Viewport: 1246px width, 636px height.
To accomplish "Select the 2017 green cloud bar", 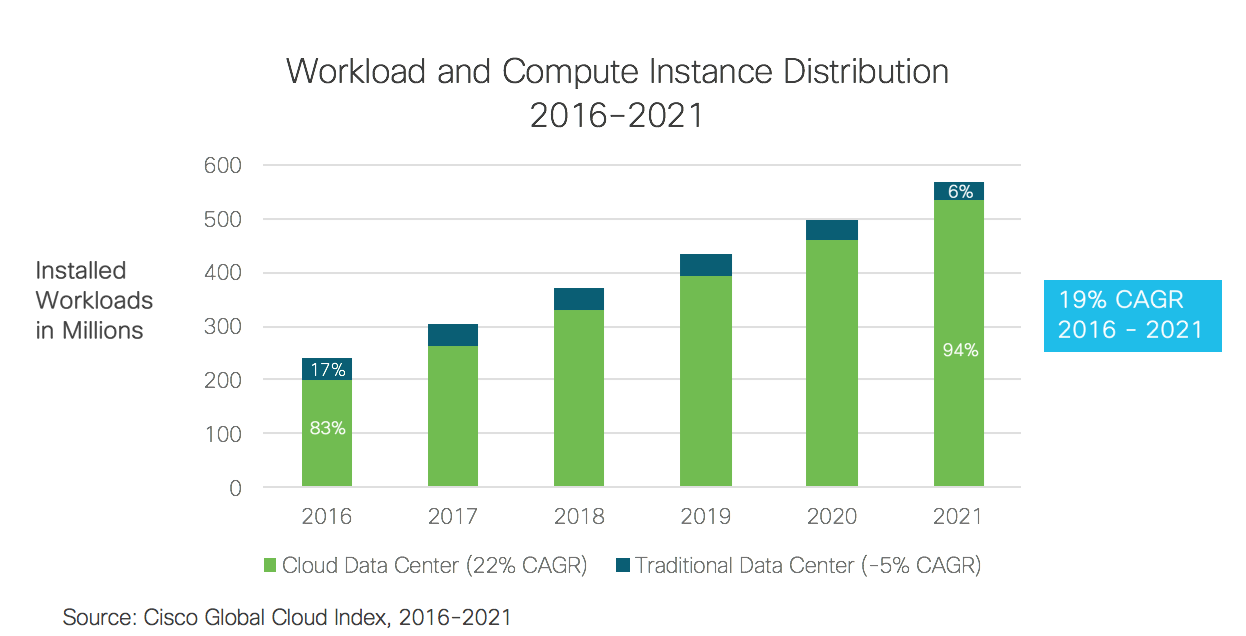I will (453, 416).
